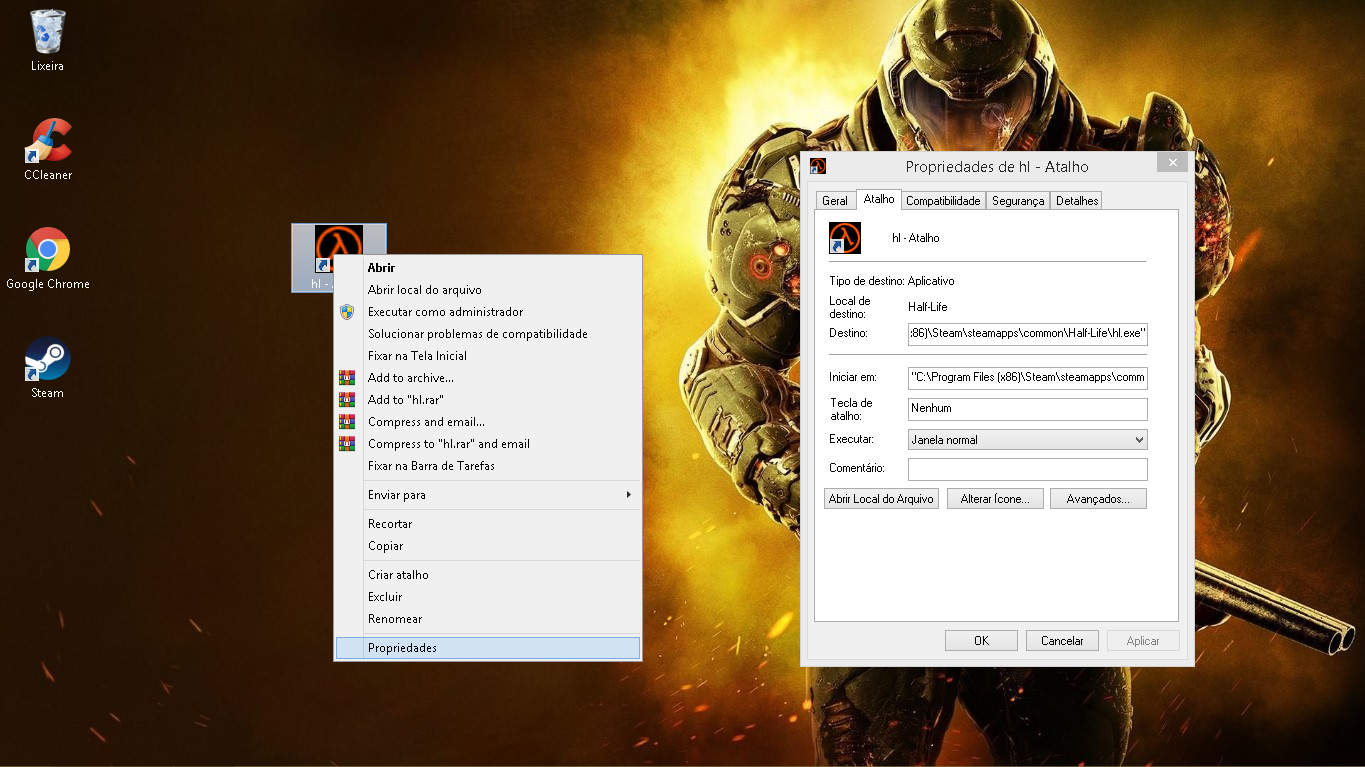The width and height of the screenshot is (1365, 767).
Task: Click the shortcut icon in properties title bar
Action: point(818,166)
